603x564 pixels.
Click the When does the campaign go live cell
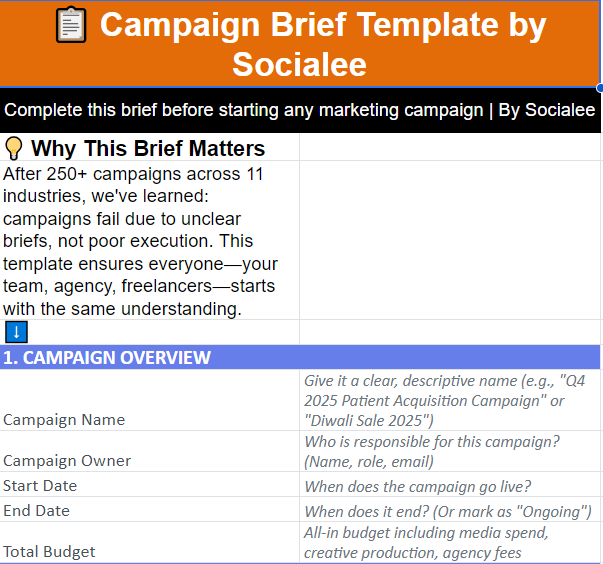[450, 484]
